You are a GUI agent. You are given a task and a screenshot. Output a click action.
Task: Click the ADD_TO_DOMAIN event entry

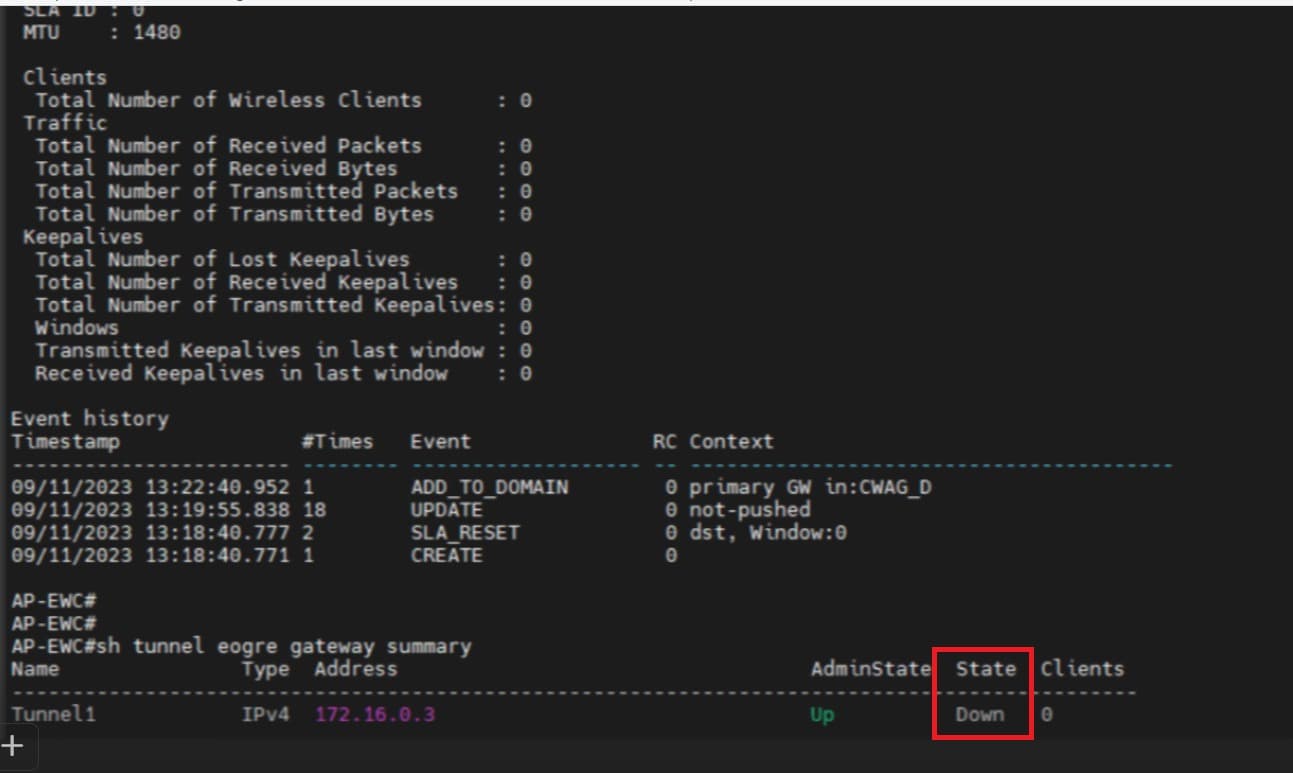[x=489, y=487]
